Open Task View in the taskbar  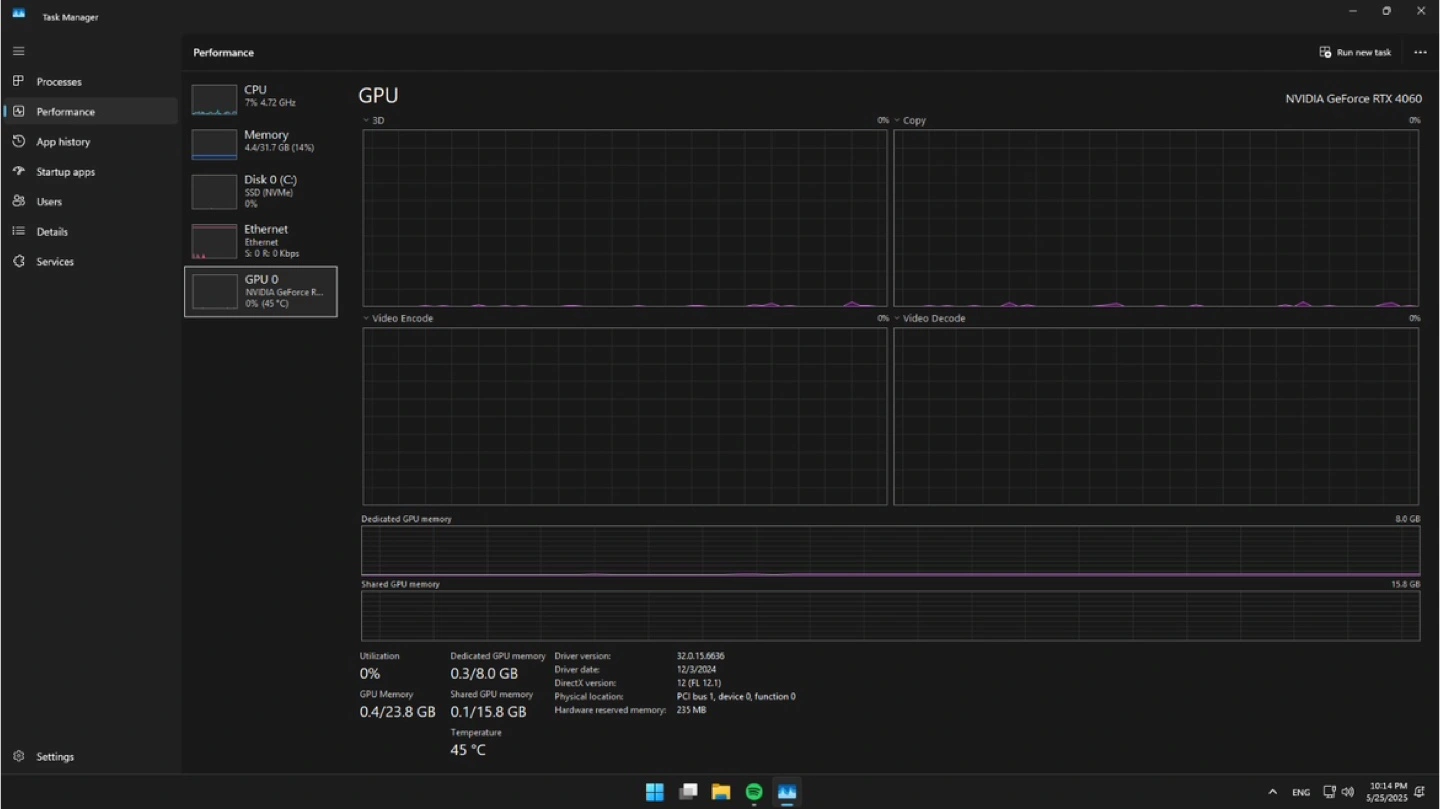688,792
